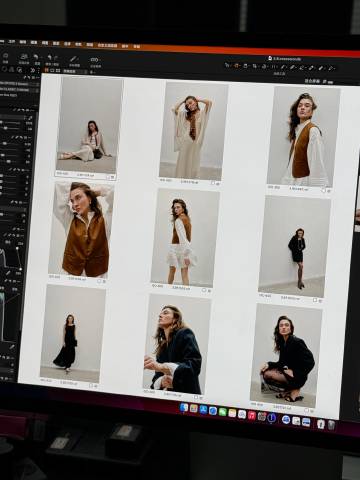This screenshot has height=480, width=360.
Task: Click the glasses-shaped proofing icon in toolbar
Action: pos(94,60)
